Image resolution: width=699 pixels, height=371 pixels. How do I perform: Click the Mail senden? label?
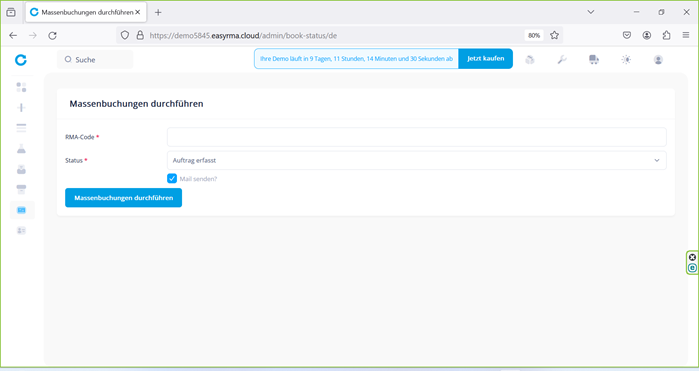[198, 179]
